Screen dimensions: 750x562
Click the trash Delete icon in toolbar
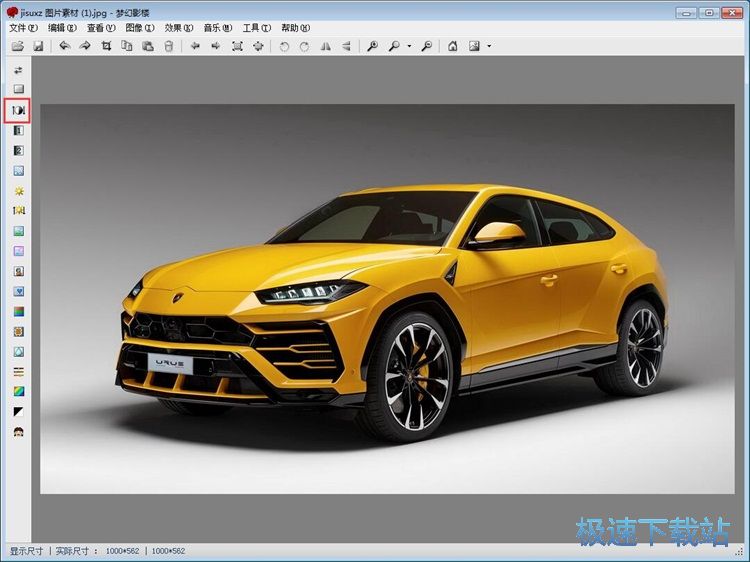168,46
